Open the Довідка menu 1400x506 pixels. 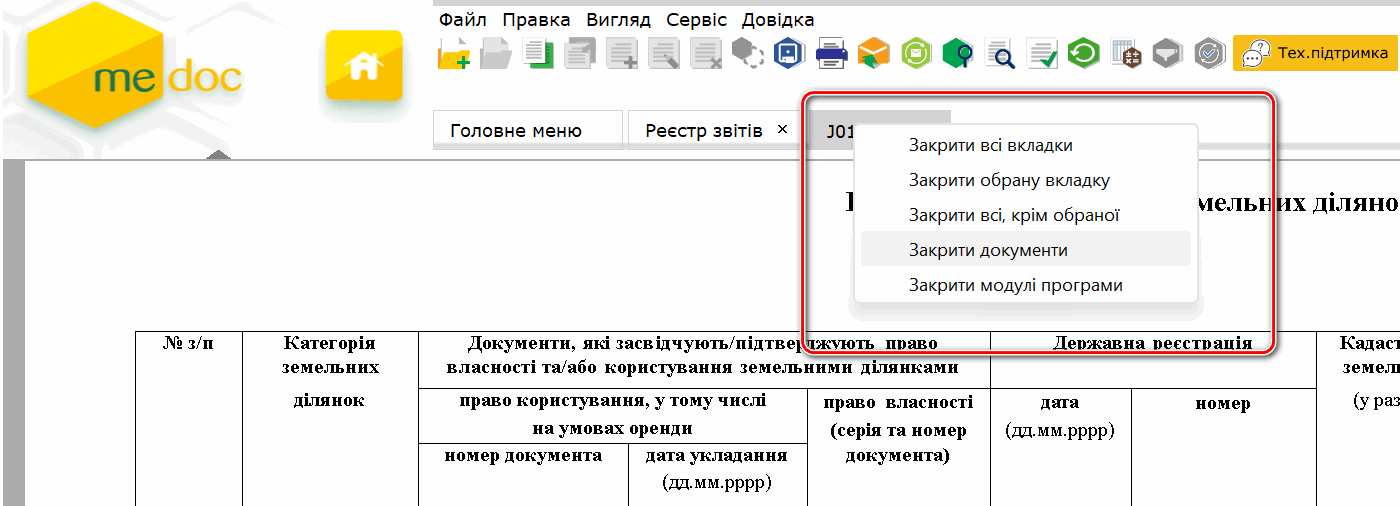[x=777, y=20]
